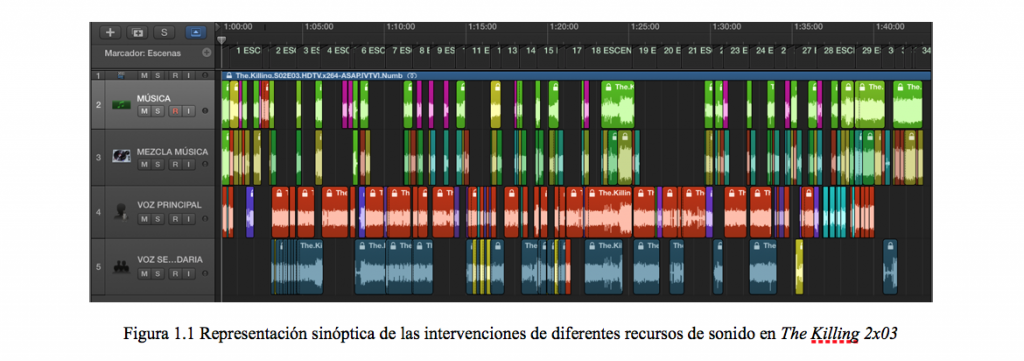Add a marker with the circled plus icon
1024x361 pixels.
coord(206,53)
